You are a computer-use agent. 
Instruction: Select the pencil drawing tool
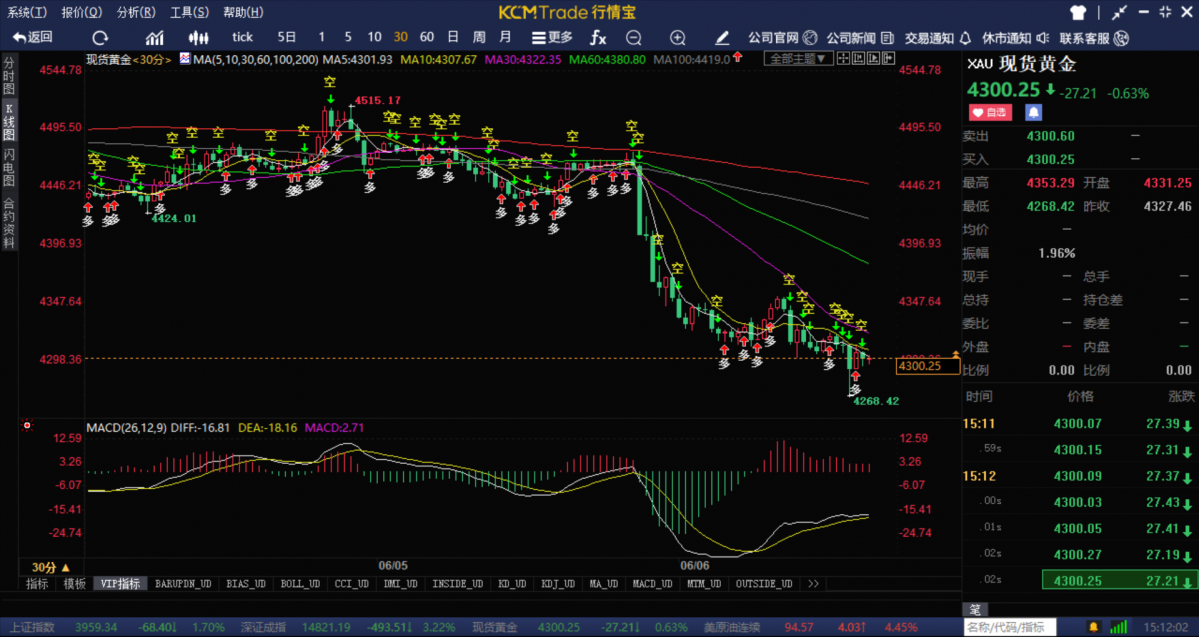[x=722, y=37]
